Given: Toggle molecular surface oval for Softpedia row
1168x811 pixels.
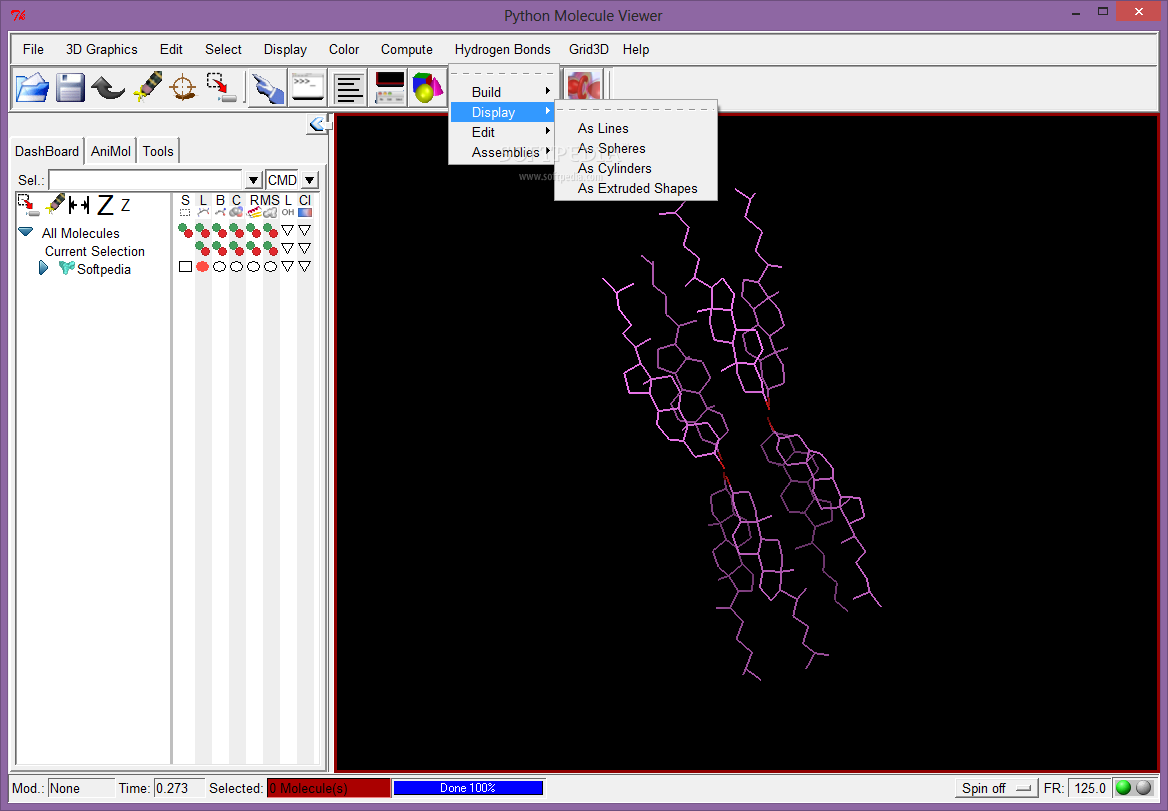Looking at the screenshot, I should click(x=270, y=267).
